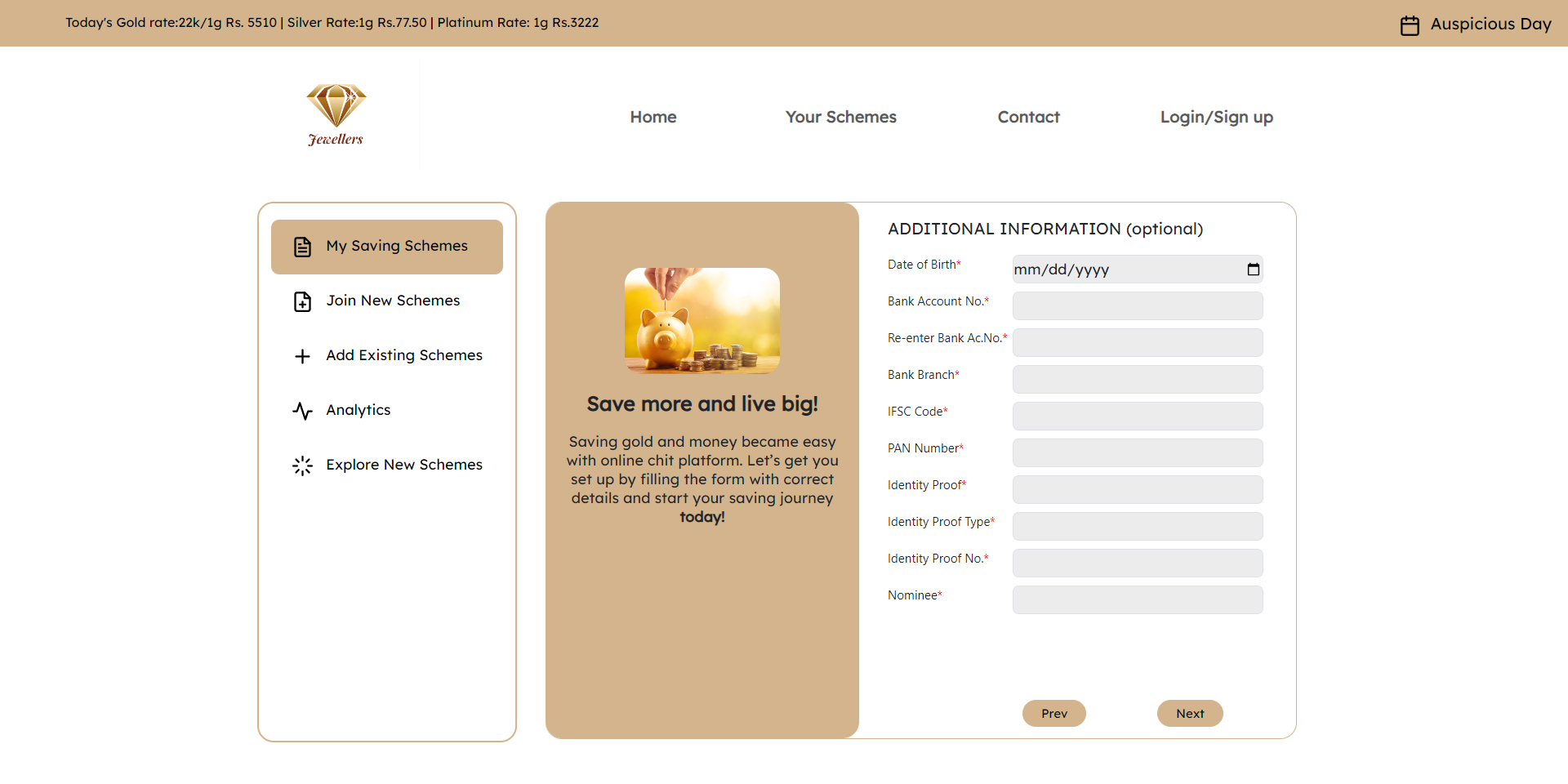
Task: Click the Explore New Schemes sparkle icon
Action: pos(303,465)
